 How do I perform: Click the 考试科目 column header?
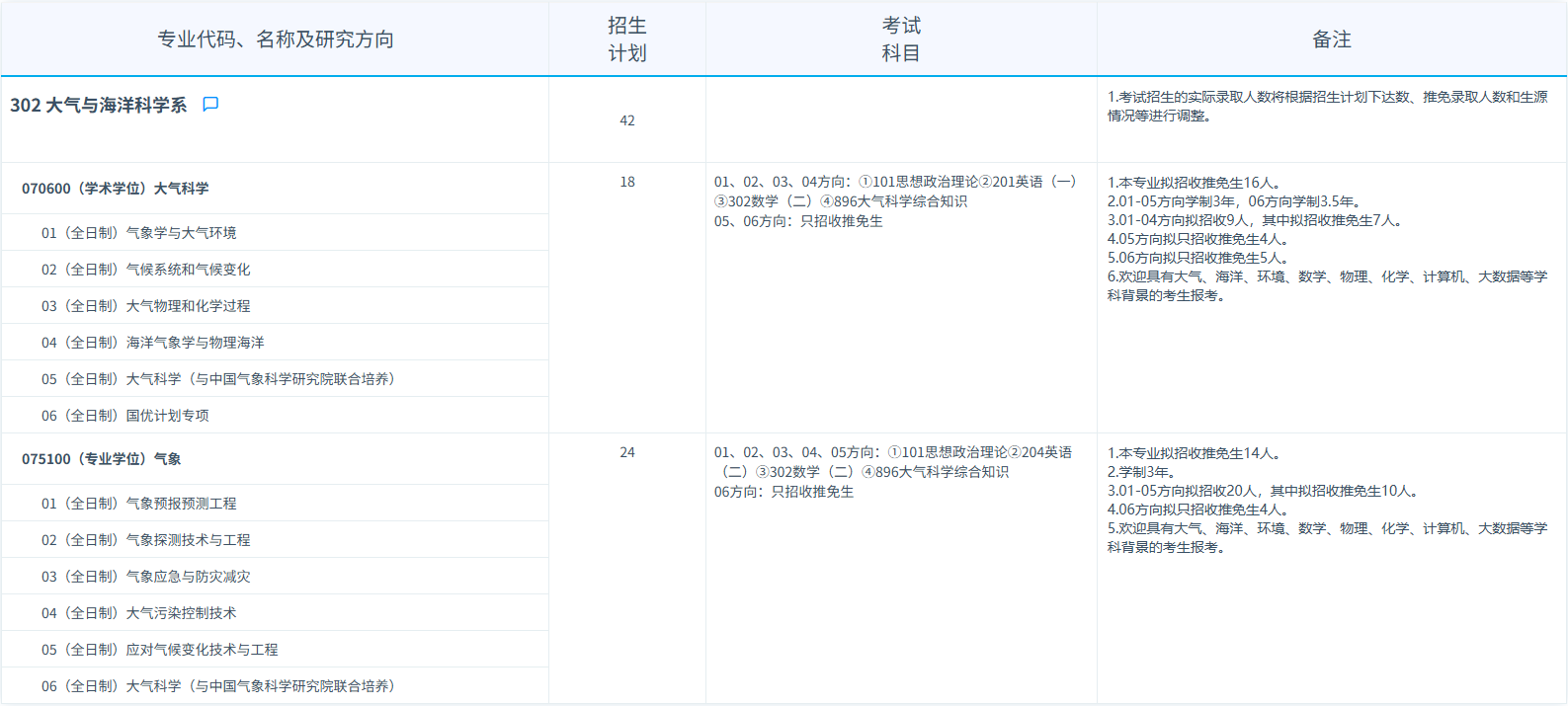click(900, 39)
